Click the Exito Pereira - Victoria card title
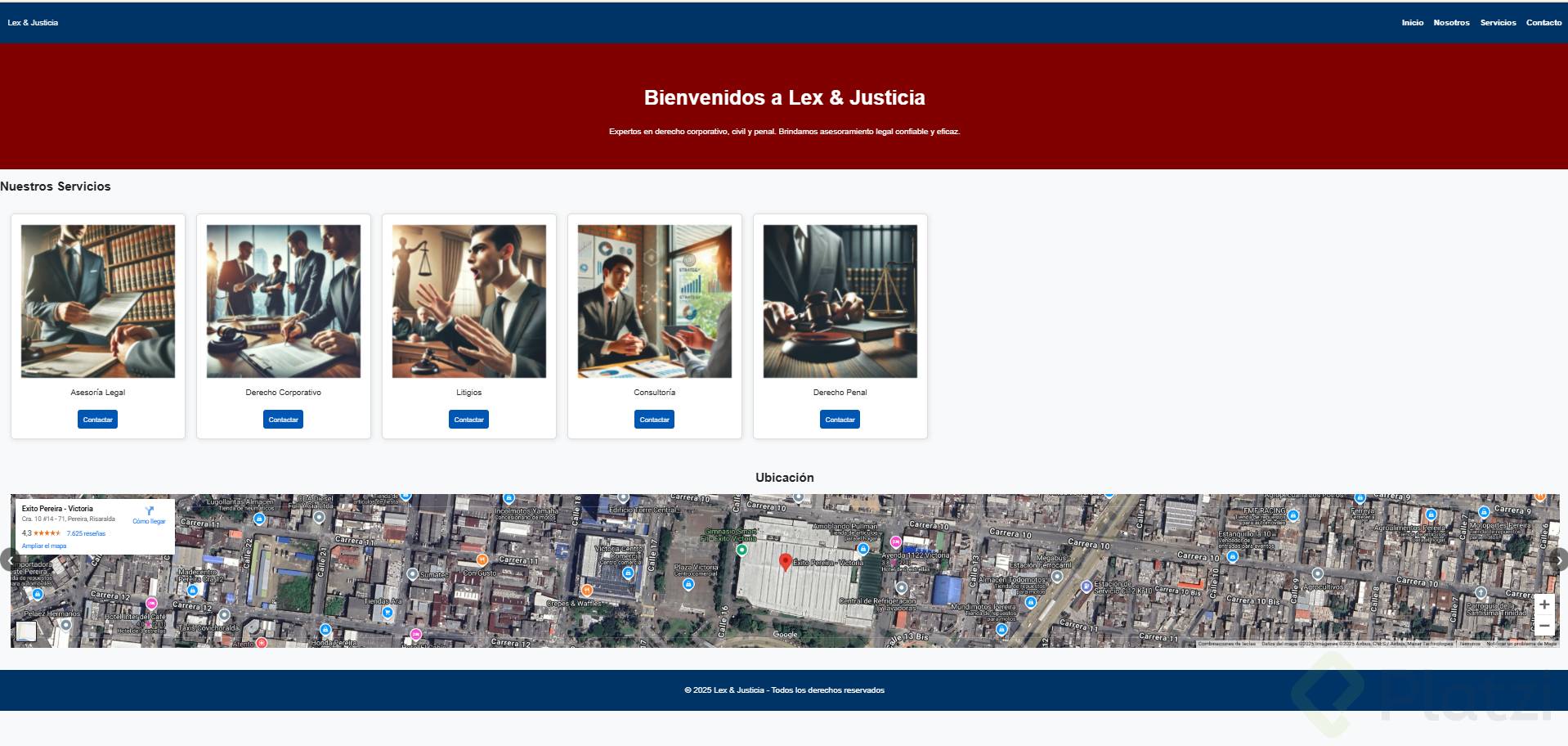The width and height of the screenshot is (1568, 746). (x=57, y=509)
